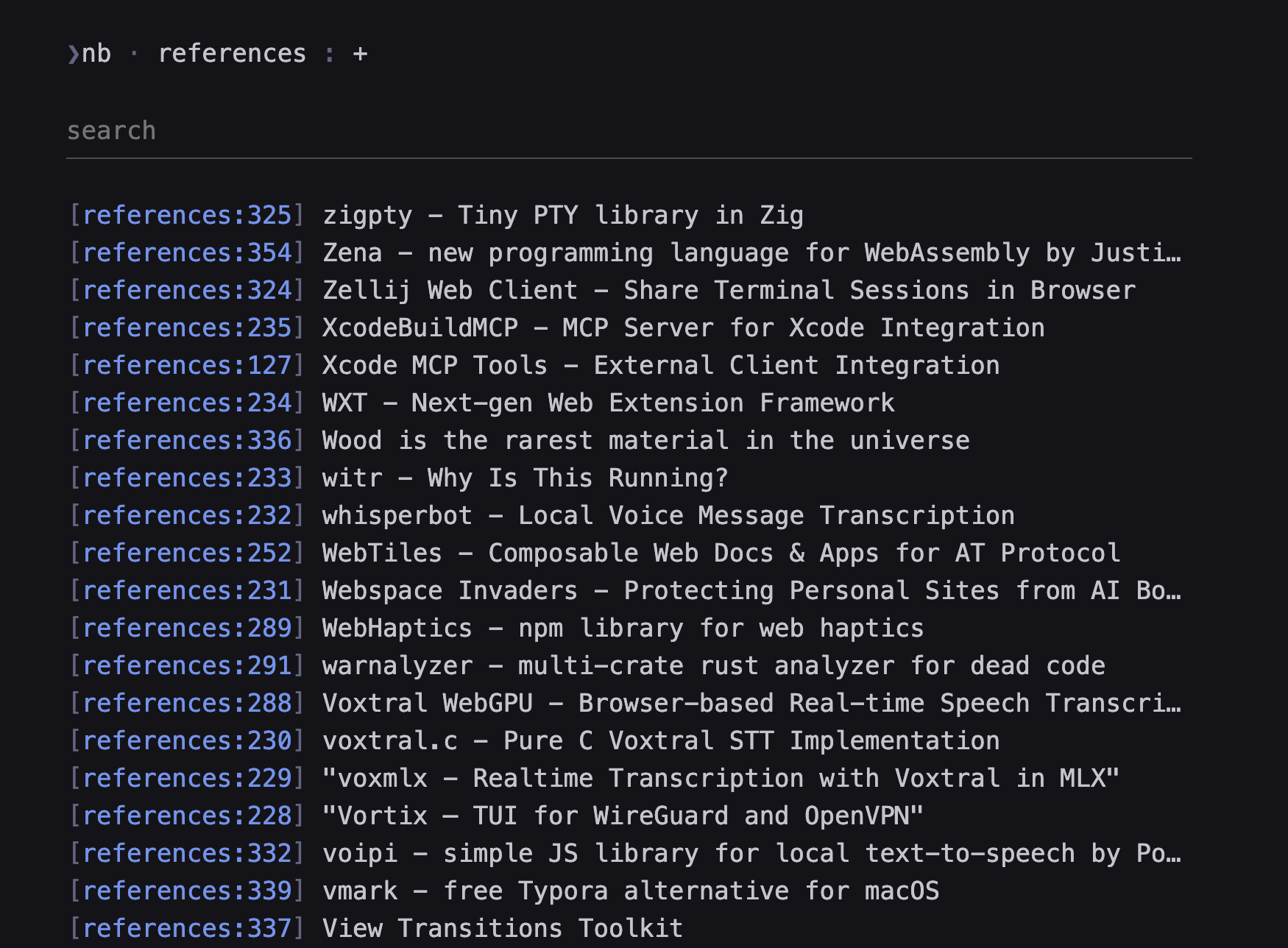The width and height of the screenshot is (1288, 948).
Task: Click the + to add a new reference
Action: click(x=360, y=52)
